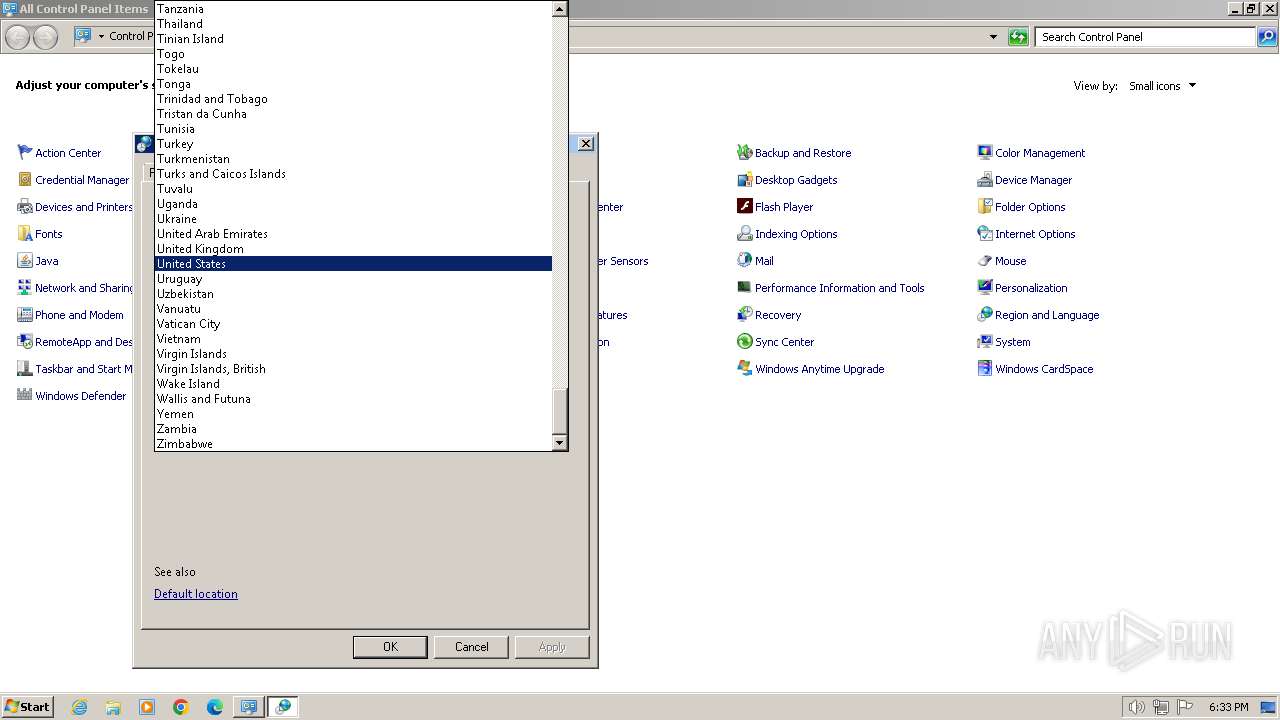Click the volume speaker tray icon
The height and width of the screenshot is (720, 1280).
[1136, 707]
